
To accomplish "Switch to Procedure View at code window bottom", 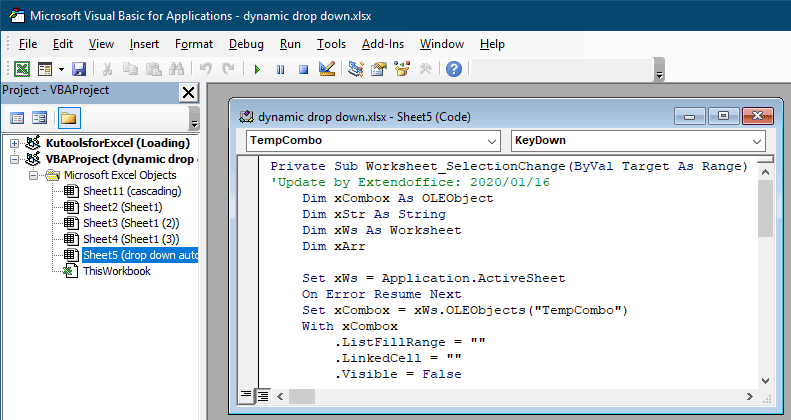I will coord(246,395).
